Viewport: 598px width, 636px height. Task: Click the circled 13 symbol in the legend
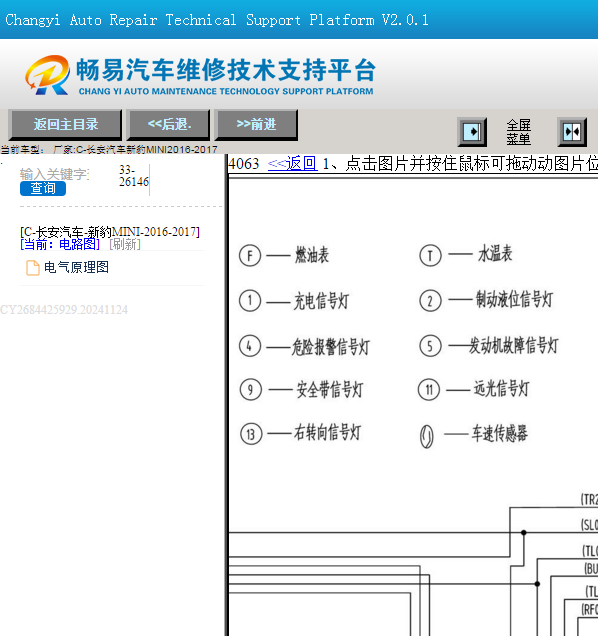[251, 434]
